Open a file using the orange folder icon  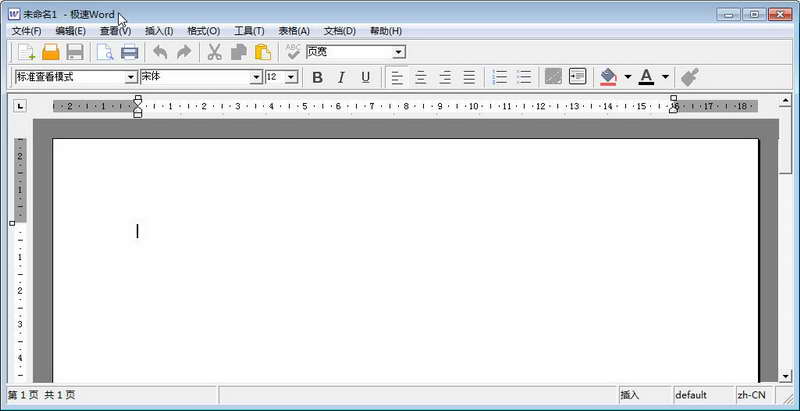[x=51, y=52]
